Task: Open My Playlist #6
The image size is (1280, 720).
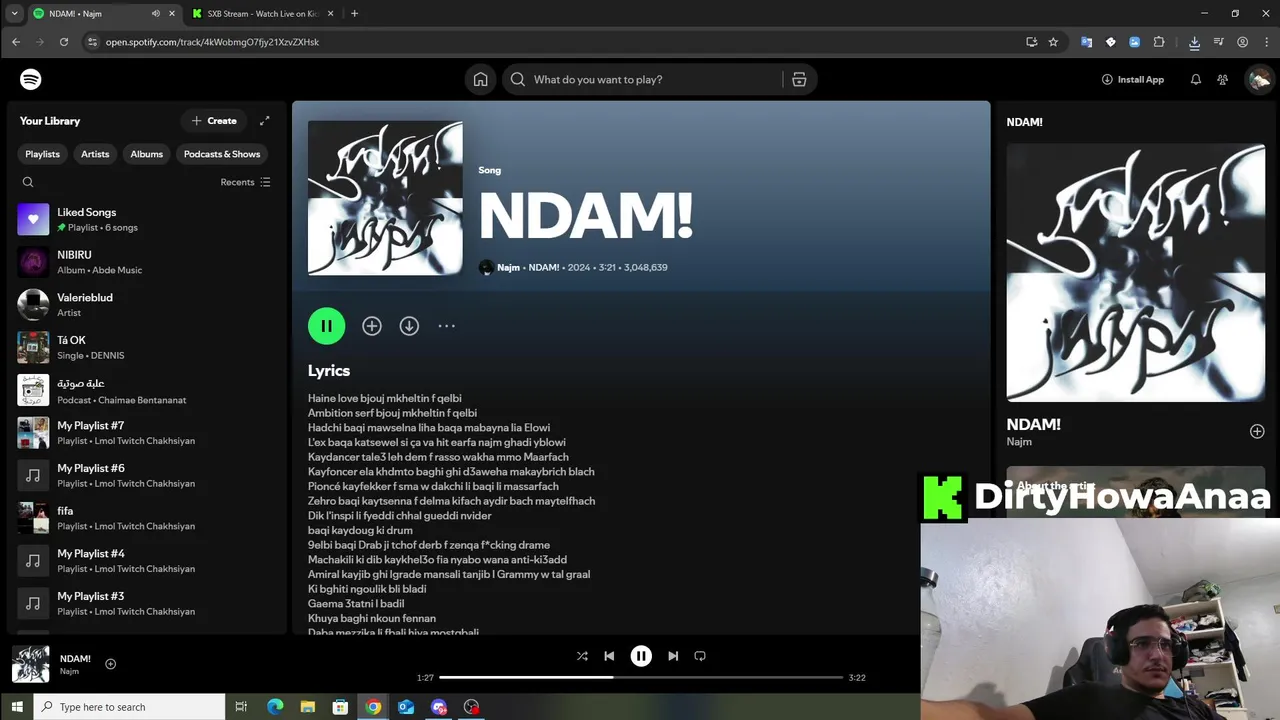Action: (147, 475)
